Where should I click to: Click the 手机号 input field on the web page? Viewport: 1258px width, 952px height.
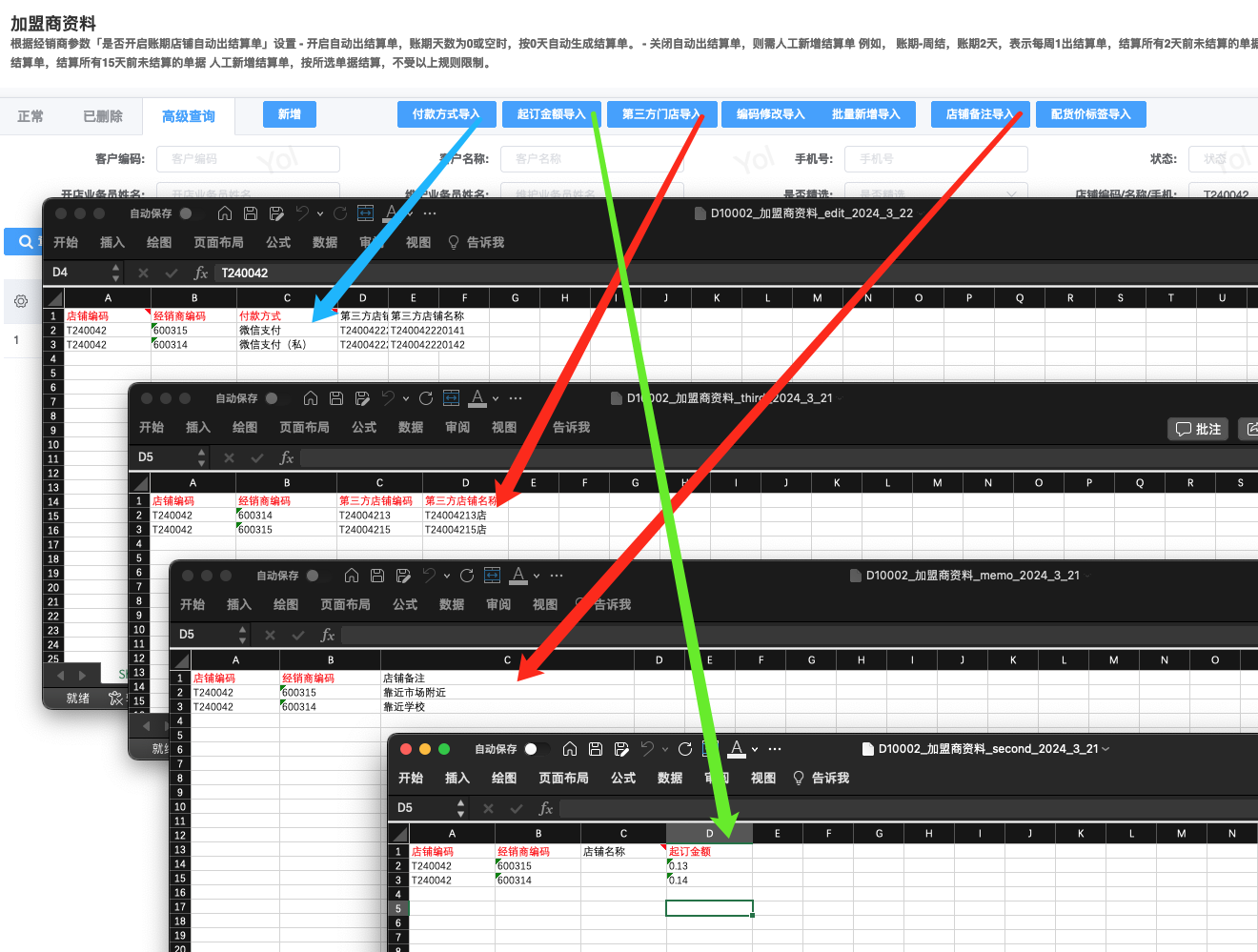(936, 159)
